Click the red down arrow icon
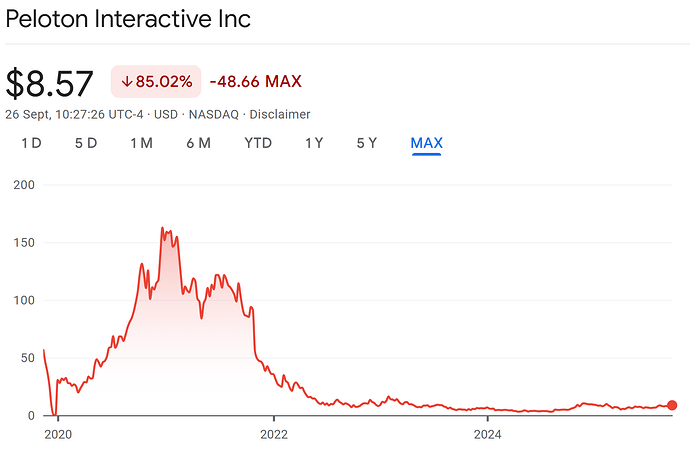Image resolution: width=690 pixels, height=449 pixels. [127, 81]
